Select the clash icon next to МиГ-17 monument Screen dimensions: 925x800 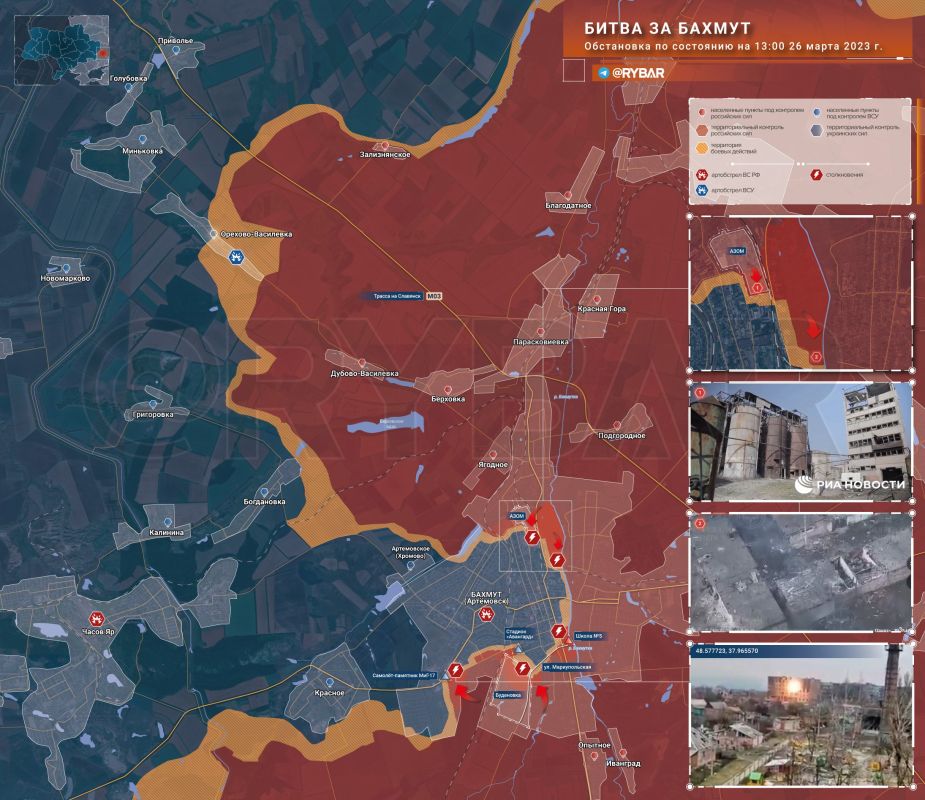coord(455,670)
